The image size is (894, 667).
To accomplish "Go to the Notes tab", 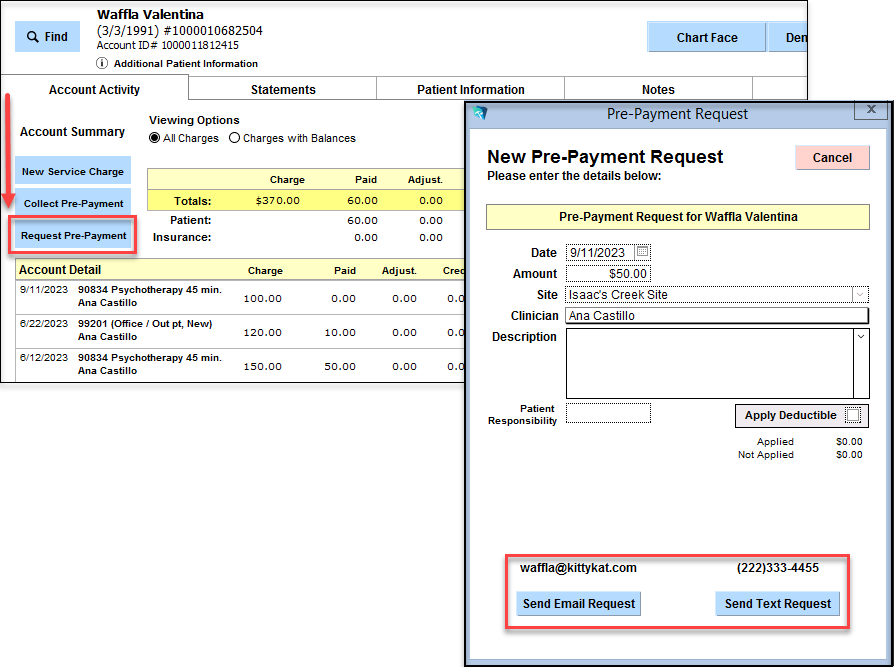I will [658, 90].
